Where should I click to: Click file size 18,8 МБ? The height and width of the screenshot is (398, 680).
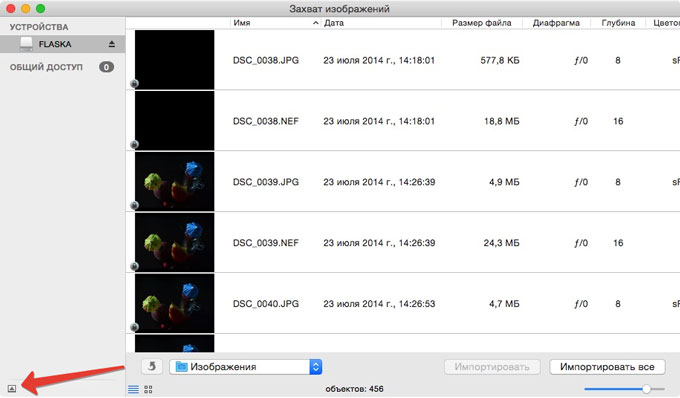point(502,121)
